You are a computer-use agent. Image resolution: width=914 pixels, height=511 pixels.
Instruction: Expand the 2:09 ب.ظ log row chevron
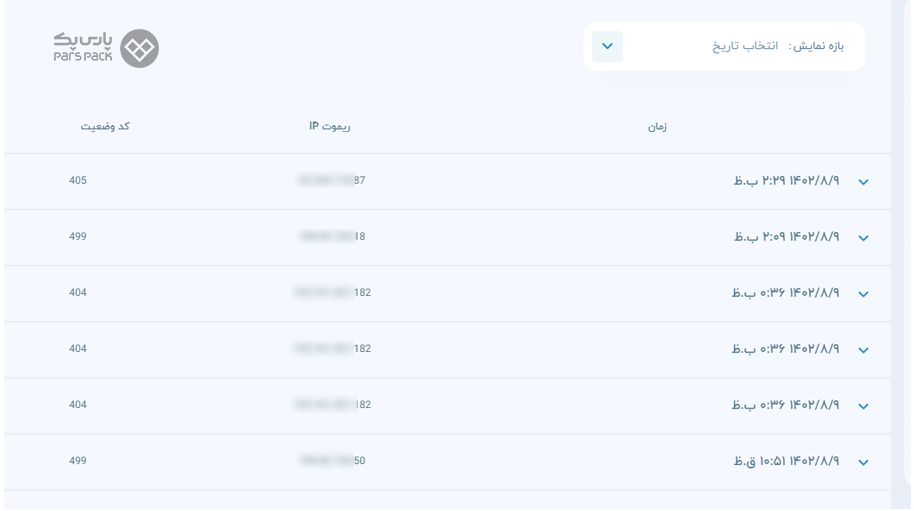pyautogui.click(x=863, y=238)
